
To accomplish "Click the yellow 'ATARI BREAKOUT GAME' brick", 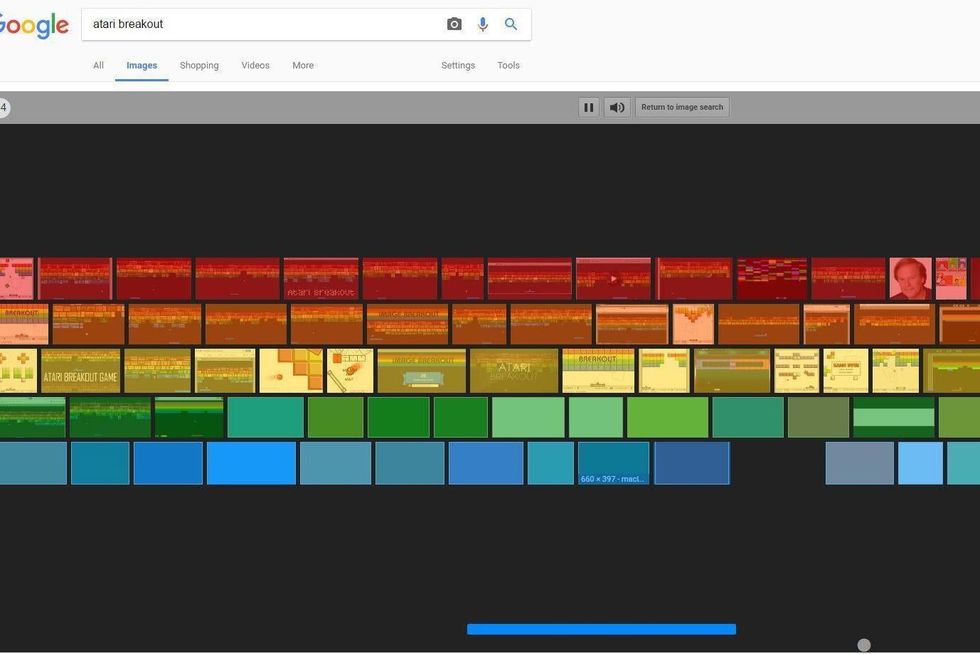I will click(x=81, y=371).
